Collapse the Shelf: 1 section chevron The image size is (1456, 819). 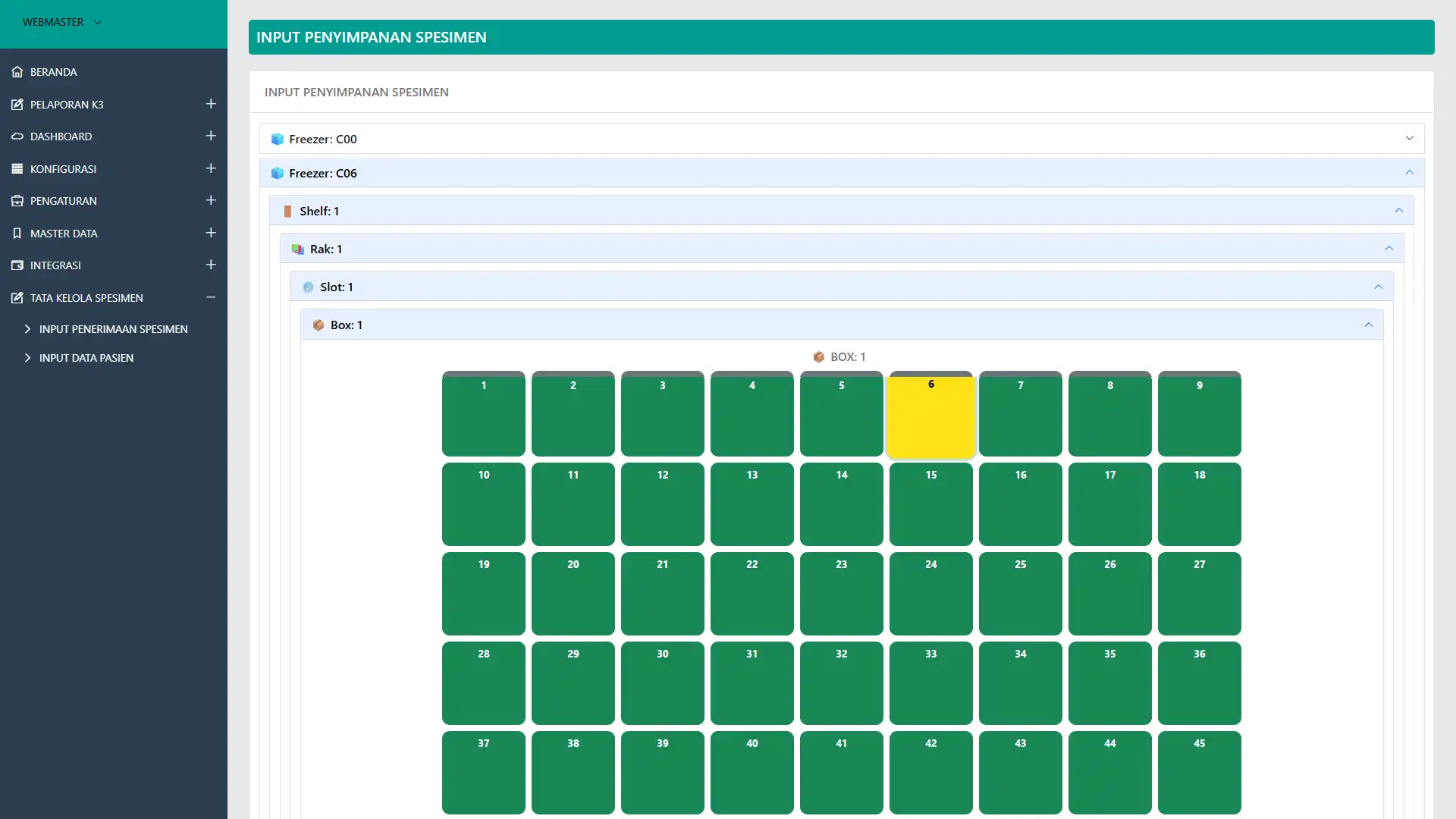(x=1398, y=210)
